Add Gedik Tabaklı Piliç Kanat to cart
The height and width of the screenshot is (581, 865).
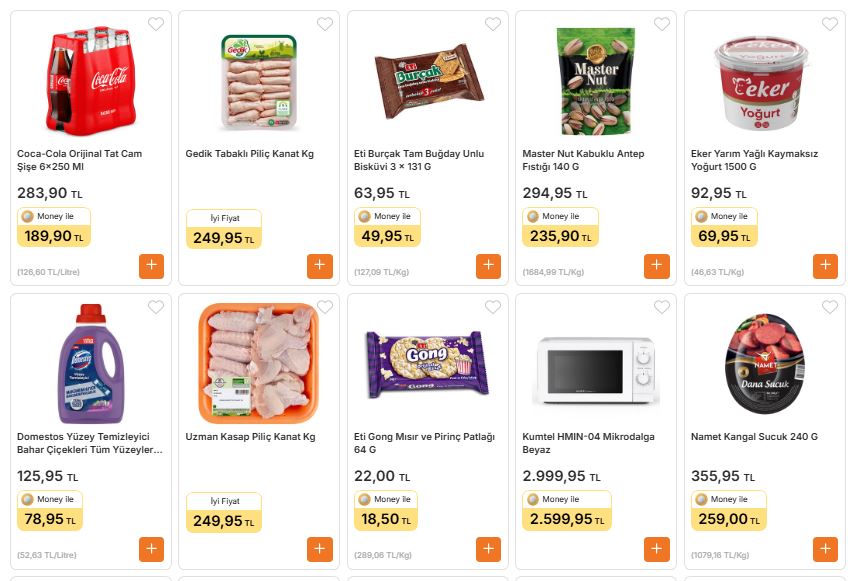[320, 266]
